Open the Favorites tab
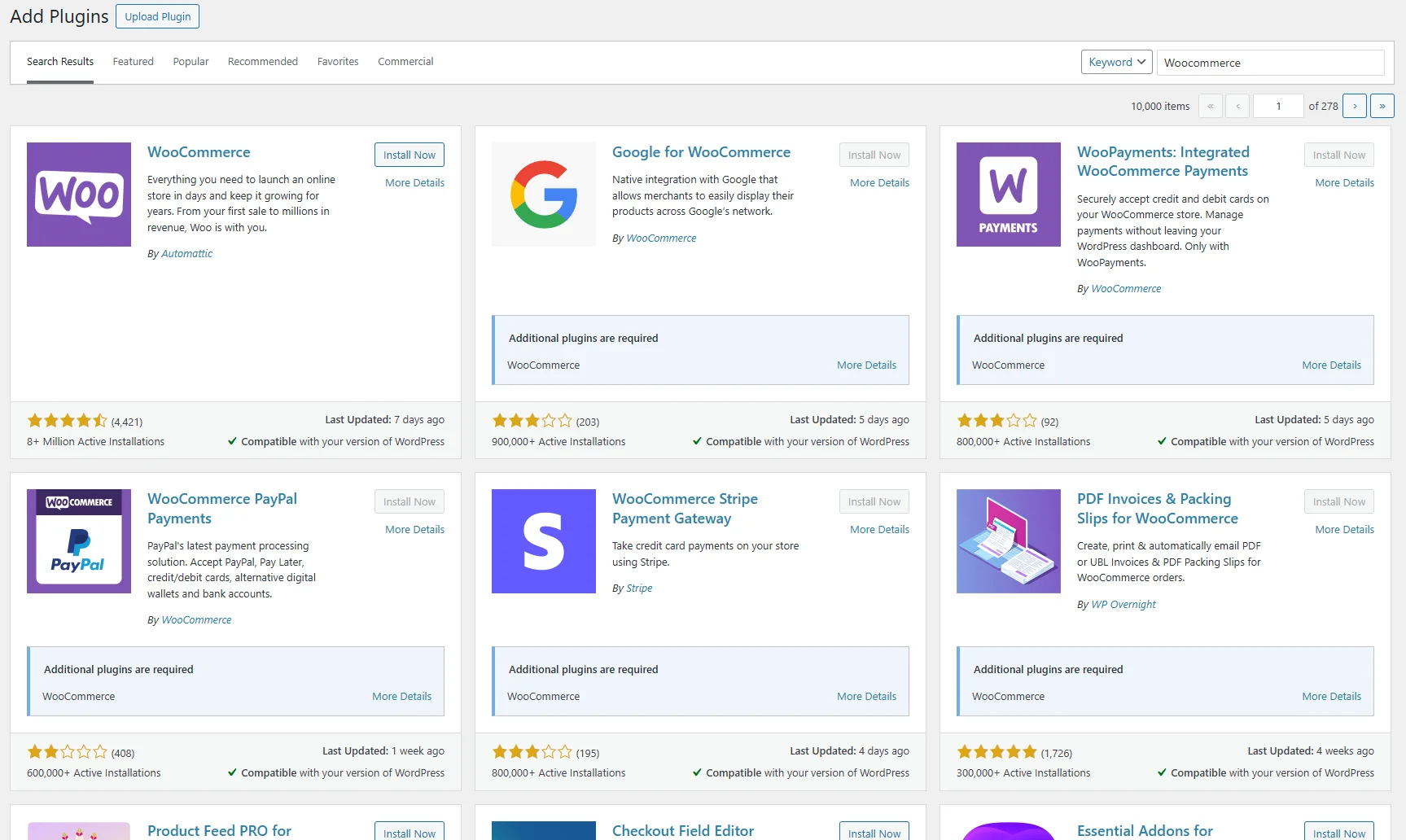The width and height of the screenshot is (1406, 840). (338, 62)
